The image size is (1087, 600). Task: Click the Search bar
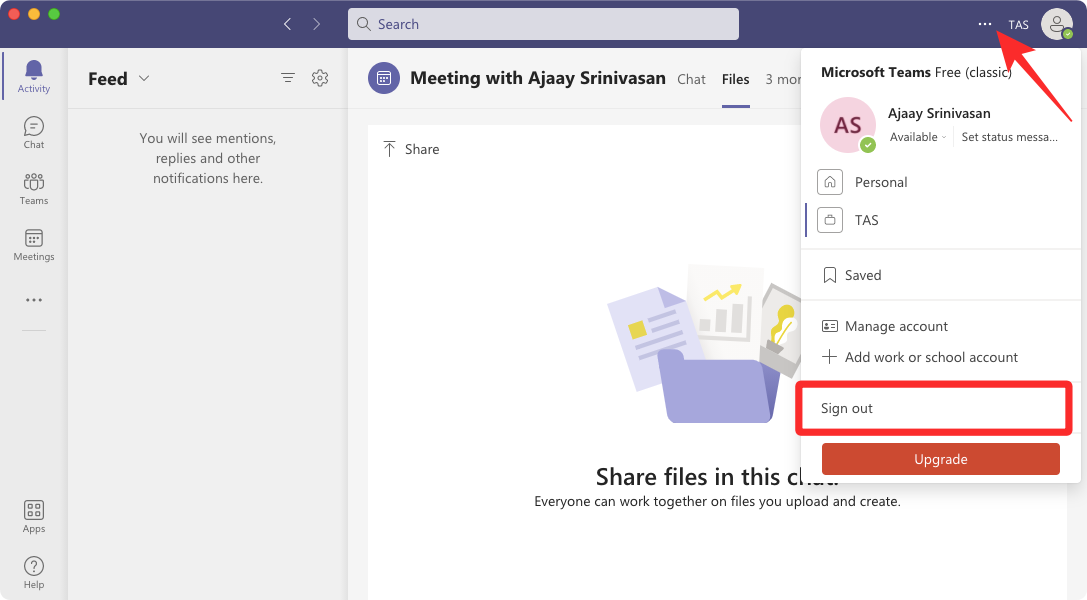(x=543, y=23)
